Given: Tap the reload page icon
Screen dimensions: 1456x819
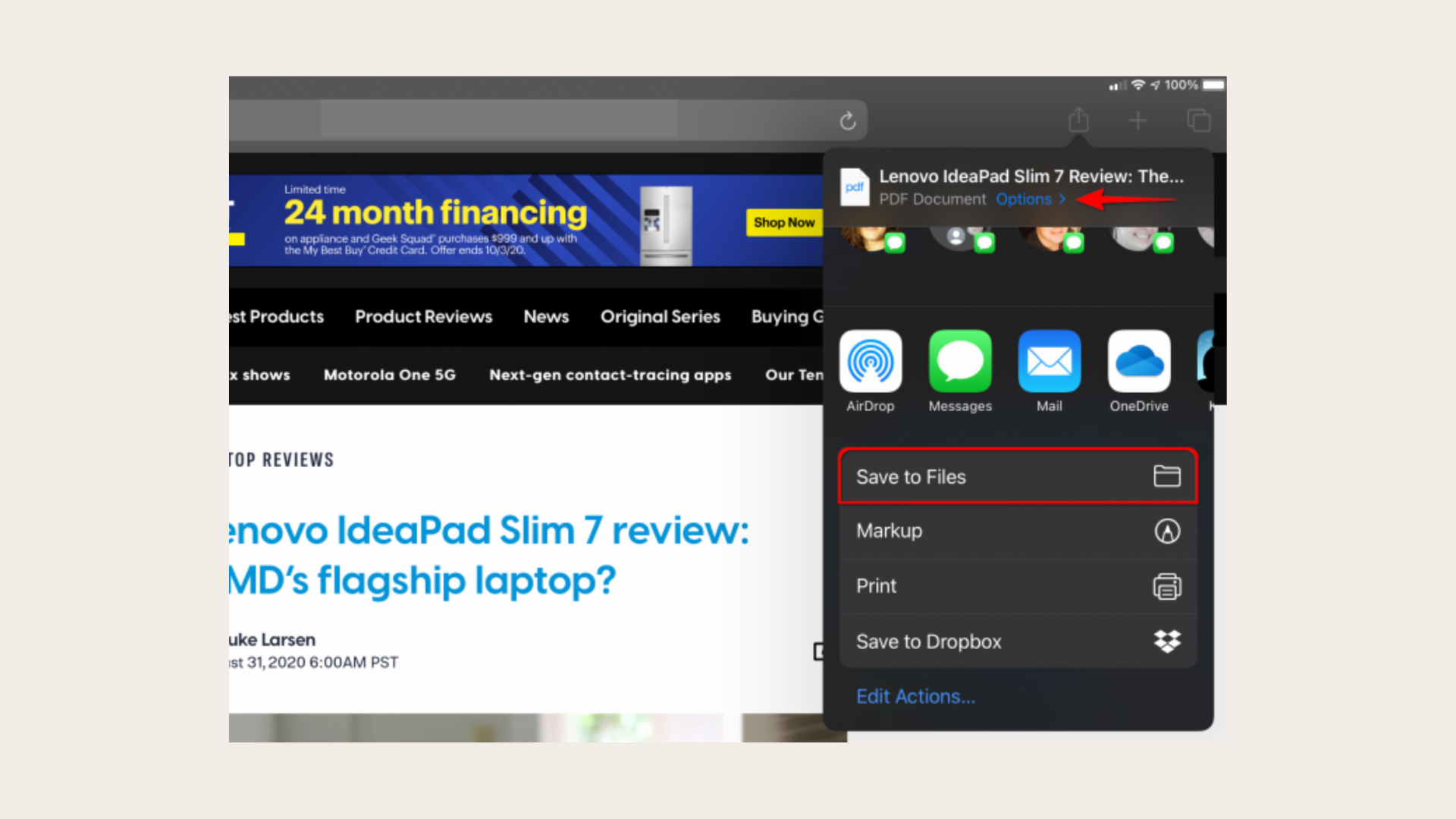Looking at the screenshot, I should tap(847, 119).
